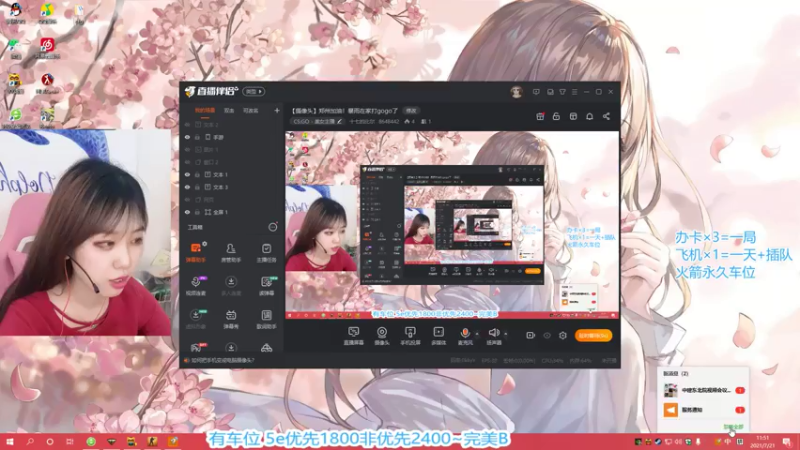Open stream settings gear icon
Screen dimensions: 800x450
pos(563,335)
